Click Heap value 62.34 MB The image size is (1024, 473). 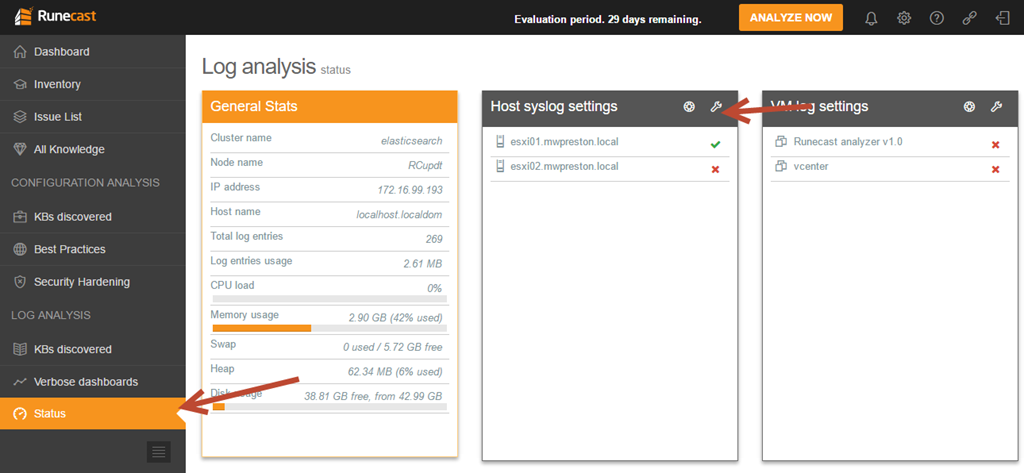(x=395, y=372)
